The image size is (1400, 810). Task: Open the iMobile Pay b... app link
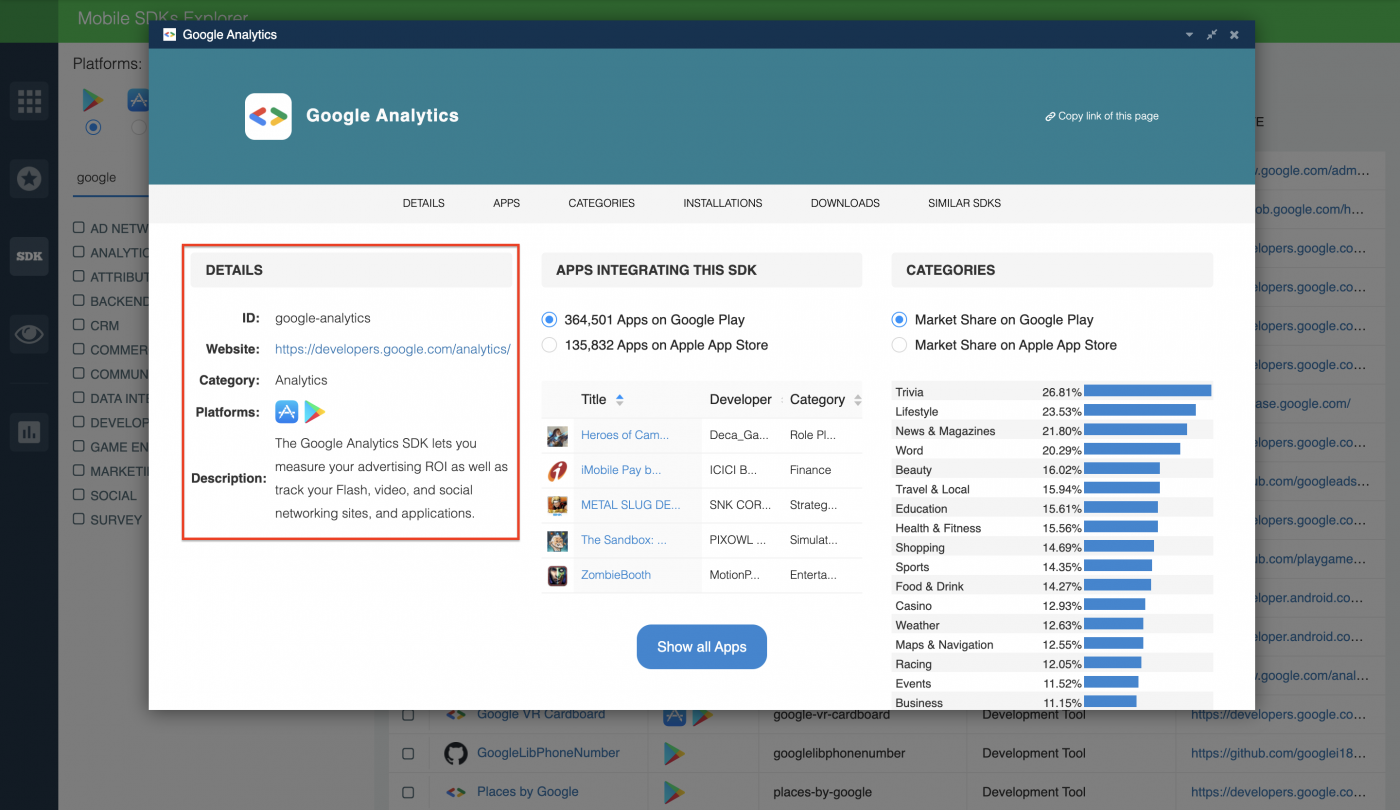(x=623, y=470)
